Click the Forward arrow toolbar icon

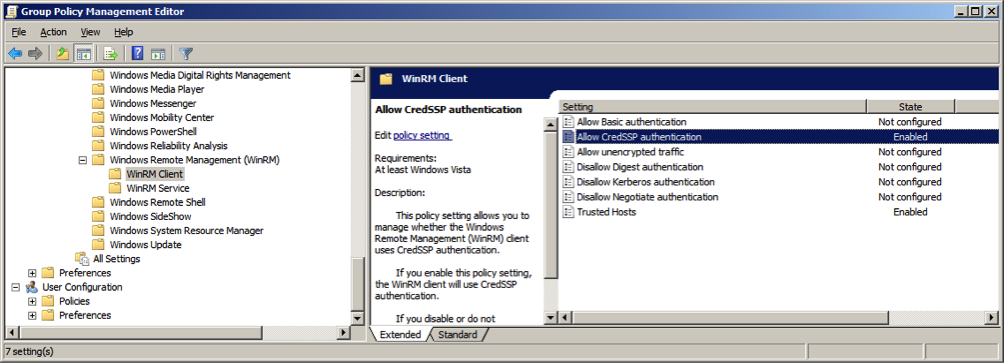35,54
